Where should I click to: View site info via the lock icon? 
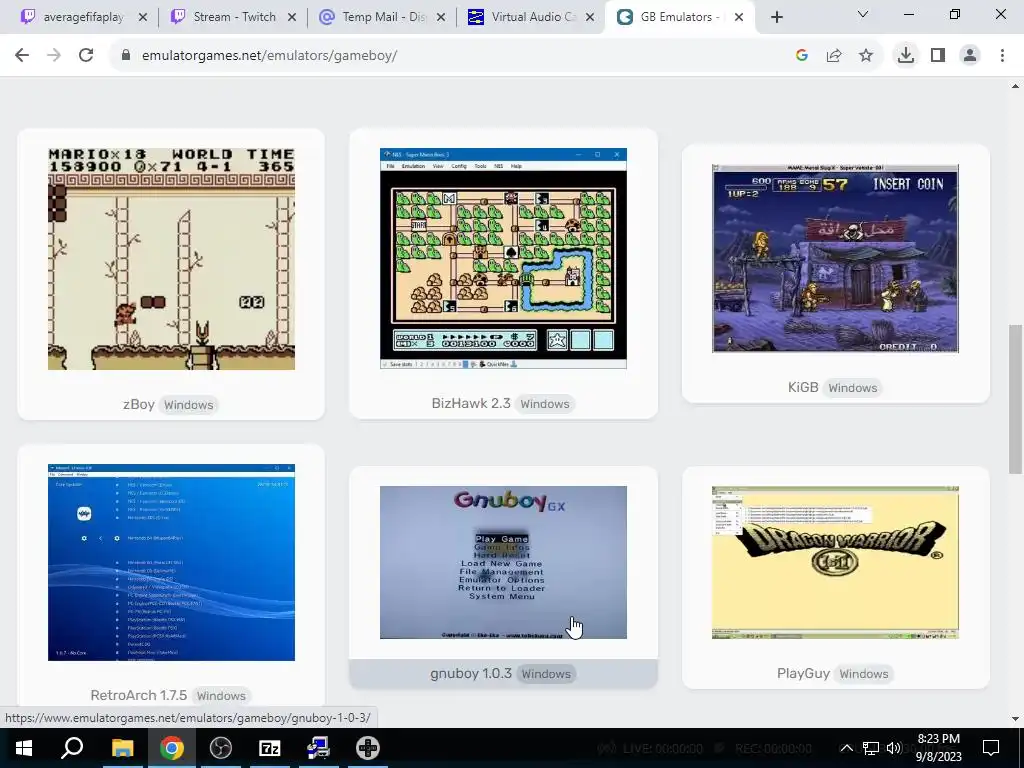(x=126, y=56)
